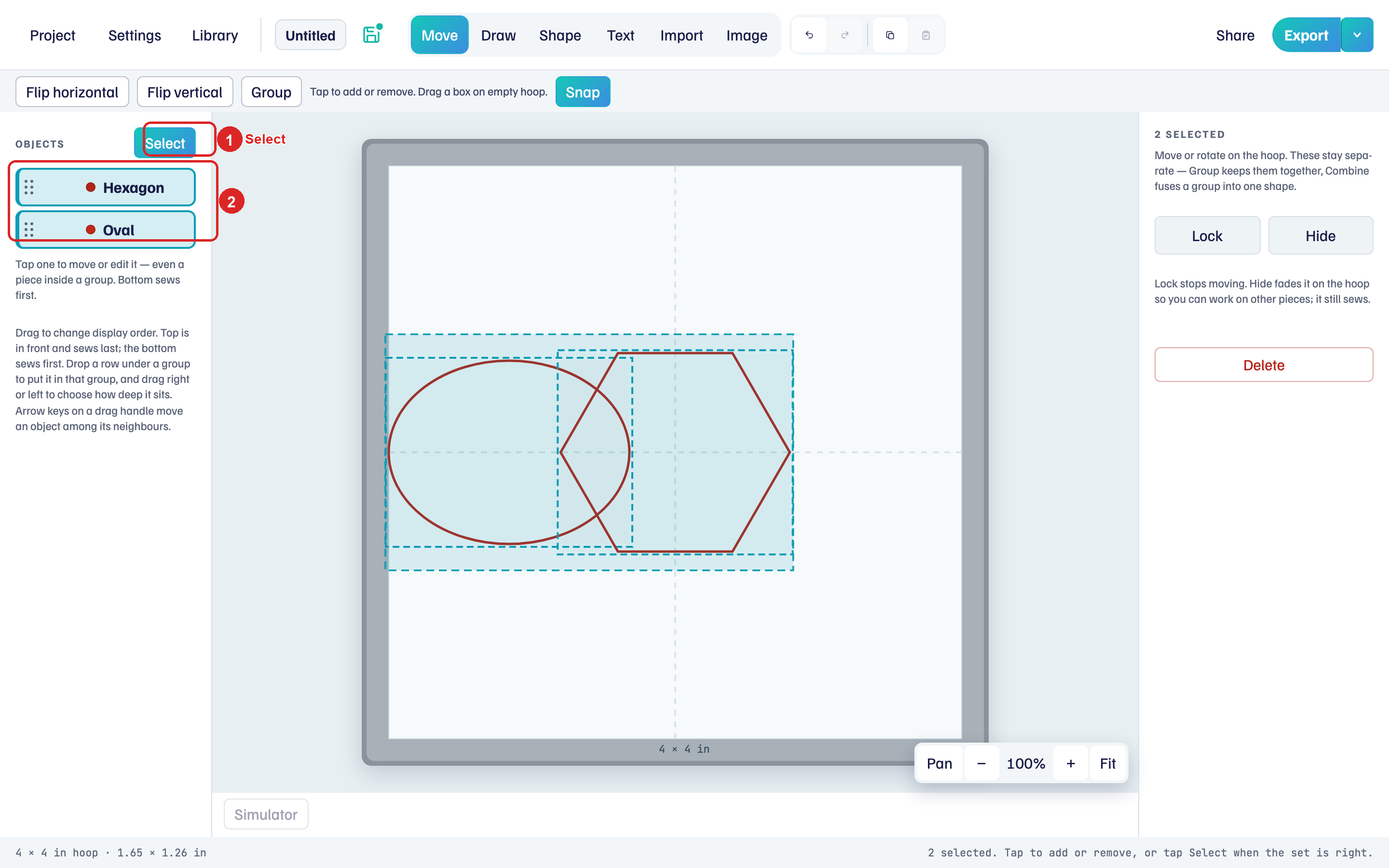Click Flip vertical button
Image resolution: width=1389 pixels, height=868 pixels.
pos(184,92)
